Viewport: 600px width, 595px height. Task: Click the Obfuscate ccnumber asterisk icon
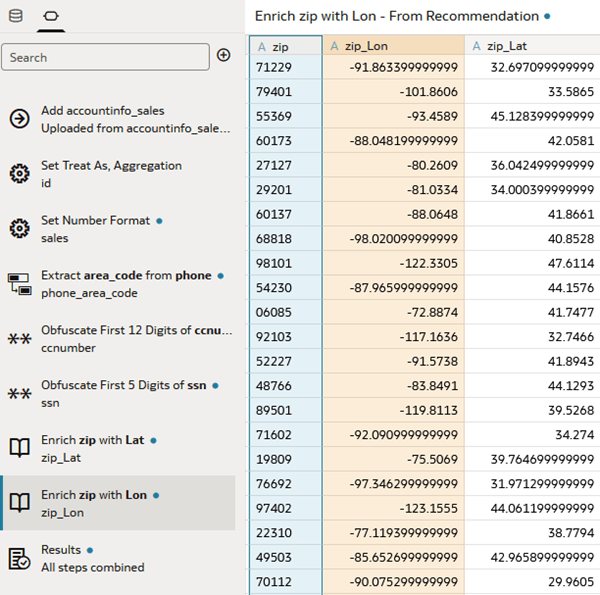18,339
